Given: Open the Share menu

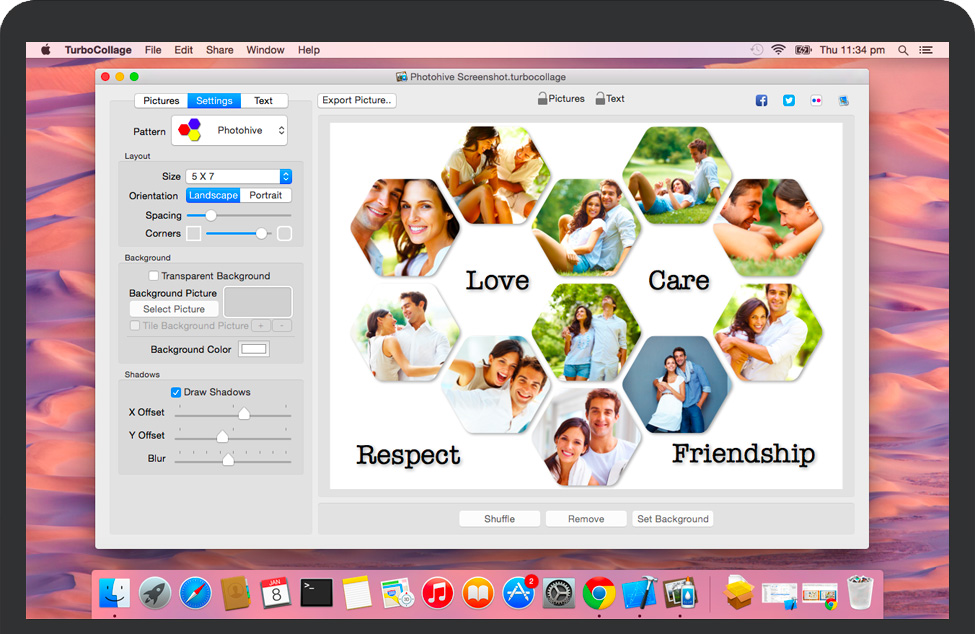Looking at the screenshot, I should [x=219, y=50].
